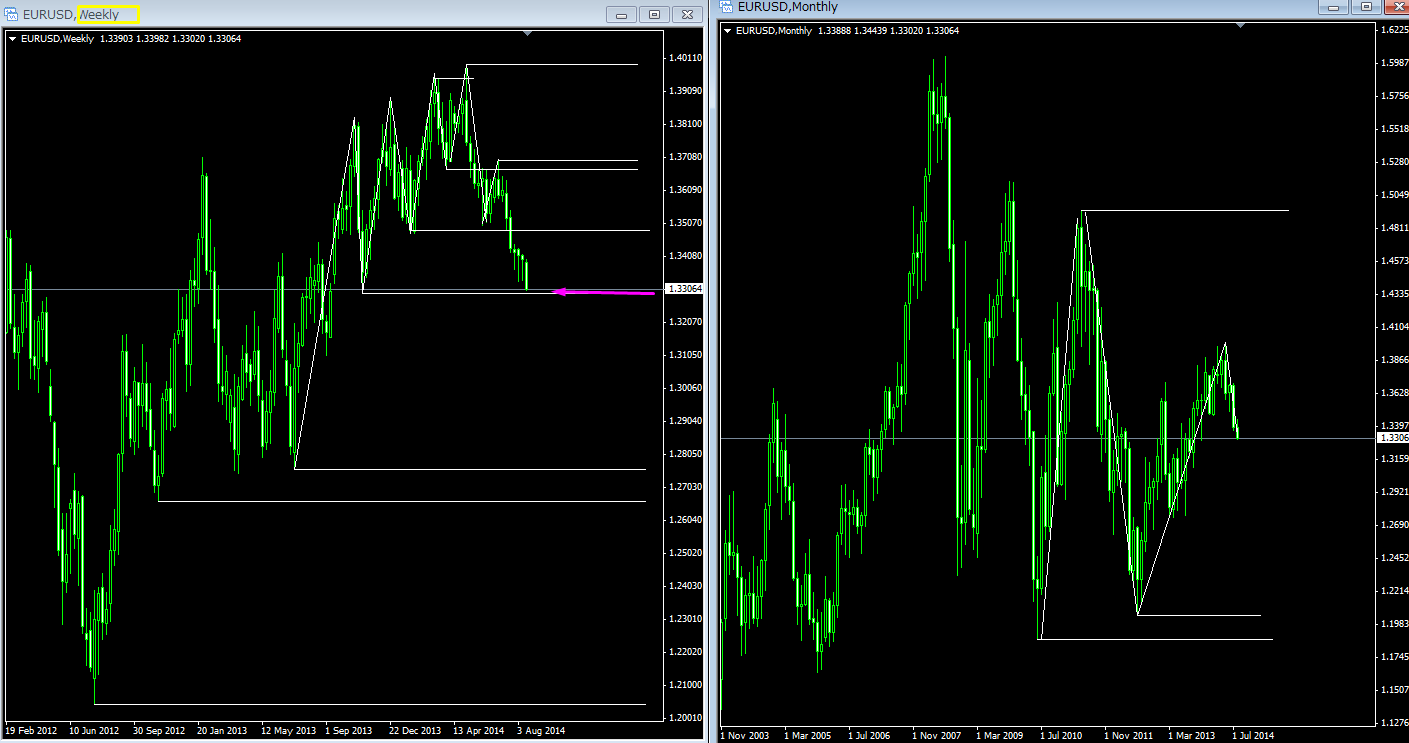Close the EURUSD Weekly chart window

pos(686,14)
